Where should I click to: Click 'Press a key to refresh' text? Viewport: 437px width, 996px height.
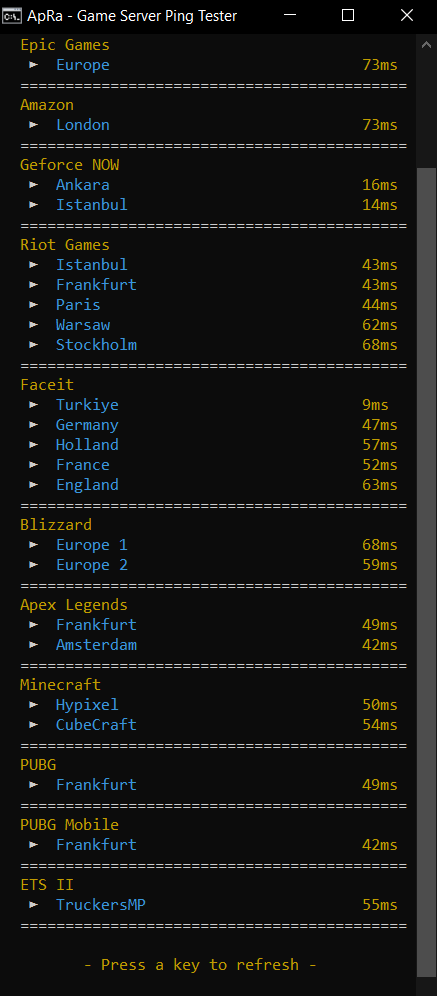pyautogui.click(x=200, y=965)
